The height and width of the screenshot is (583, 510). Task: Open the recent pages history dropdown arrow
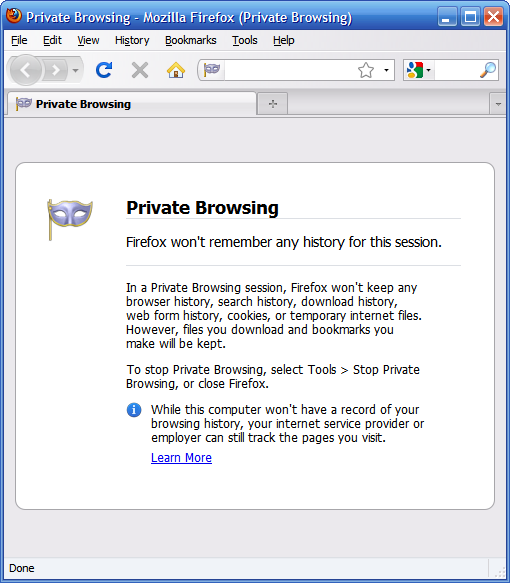click(75, 70)
